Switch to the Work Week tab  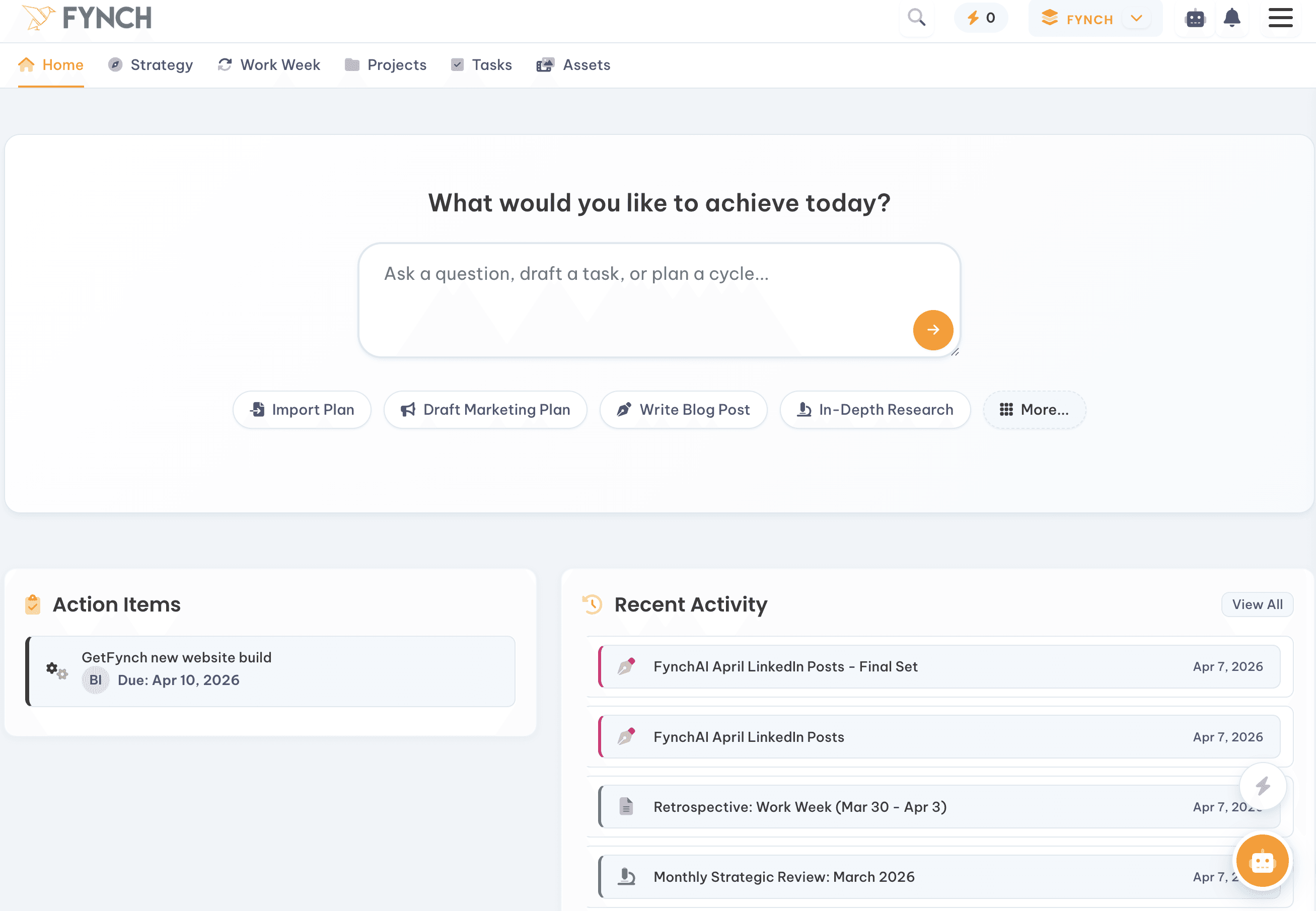(269, 65)
